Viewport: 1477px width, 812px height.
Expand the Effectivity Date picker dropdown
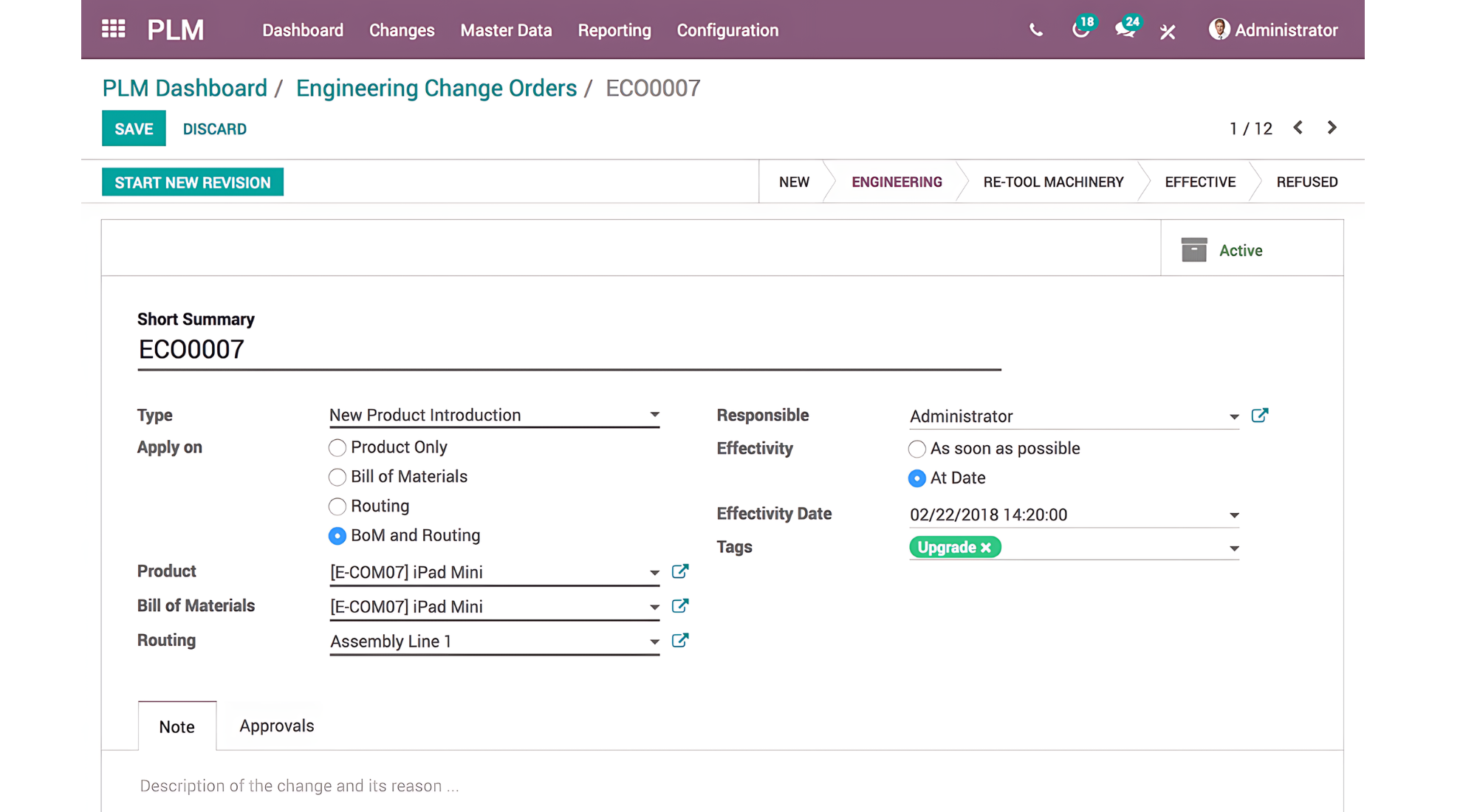click(x=1233, y=515)
